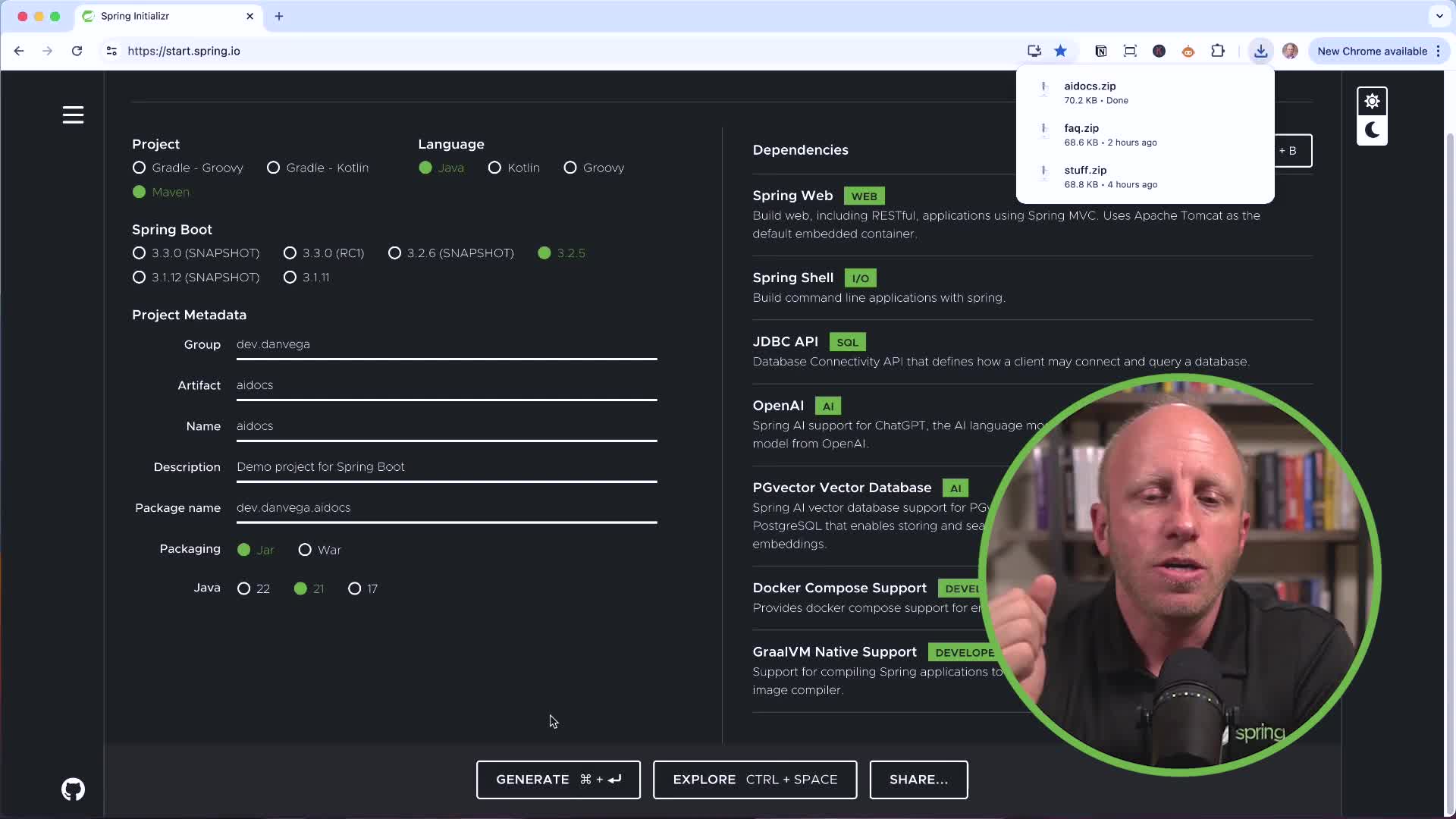
Task: Click the dark round extension icon
Action: [x=1159, y=51]
